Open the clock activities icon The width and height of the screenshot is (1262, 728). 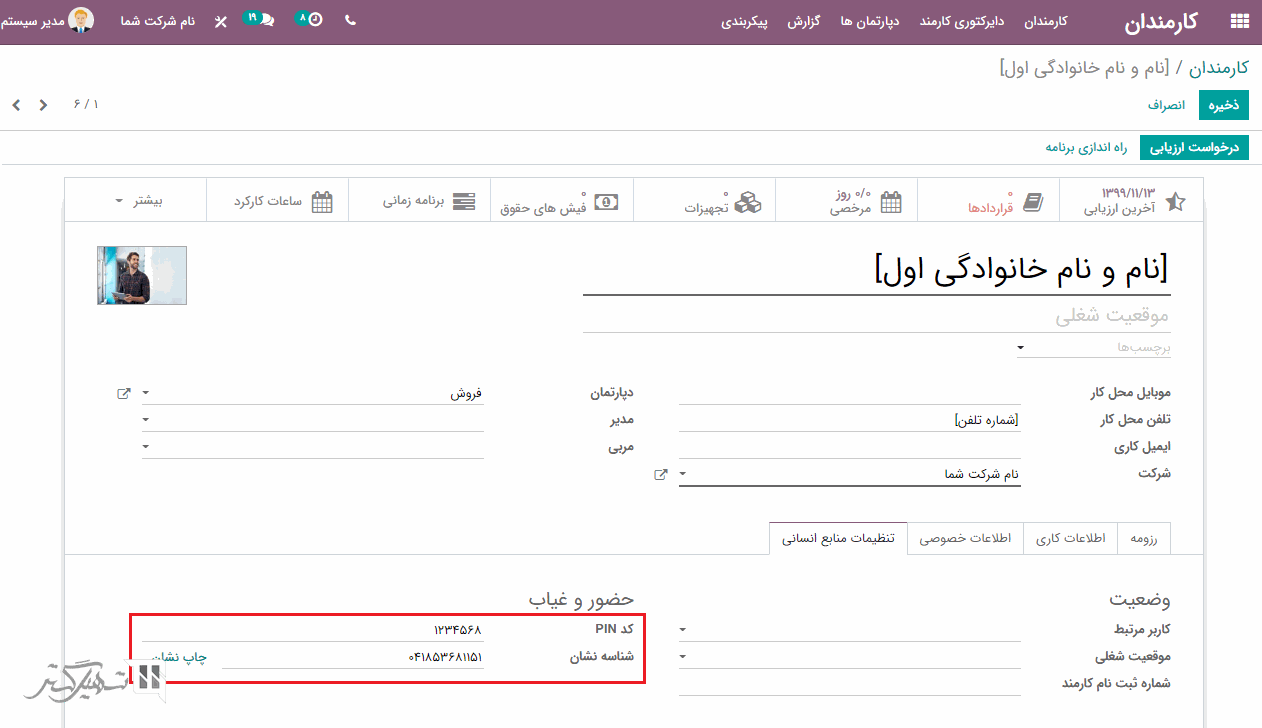click(314, 20)
